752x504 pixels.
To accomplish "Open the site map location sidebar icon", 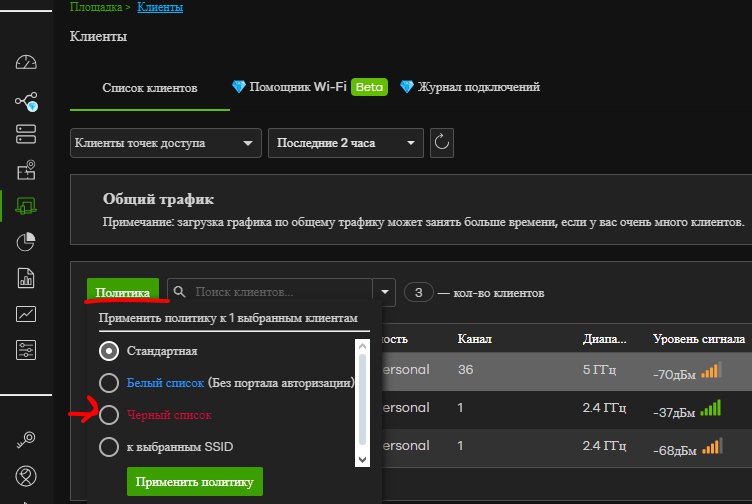I will [x=26, y=170].
